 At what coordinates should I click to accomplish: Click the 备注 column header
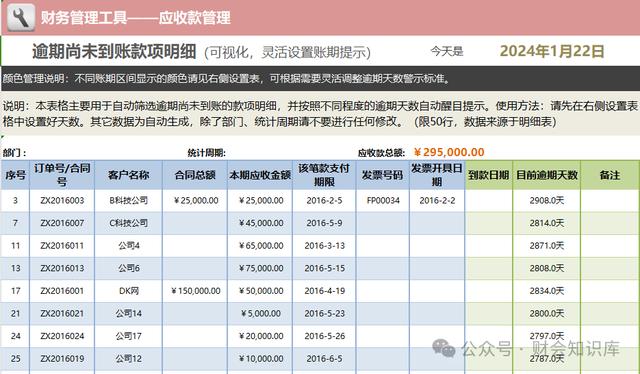coord(610,175)
